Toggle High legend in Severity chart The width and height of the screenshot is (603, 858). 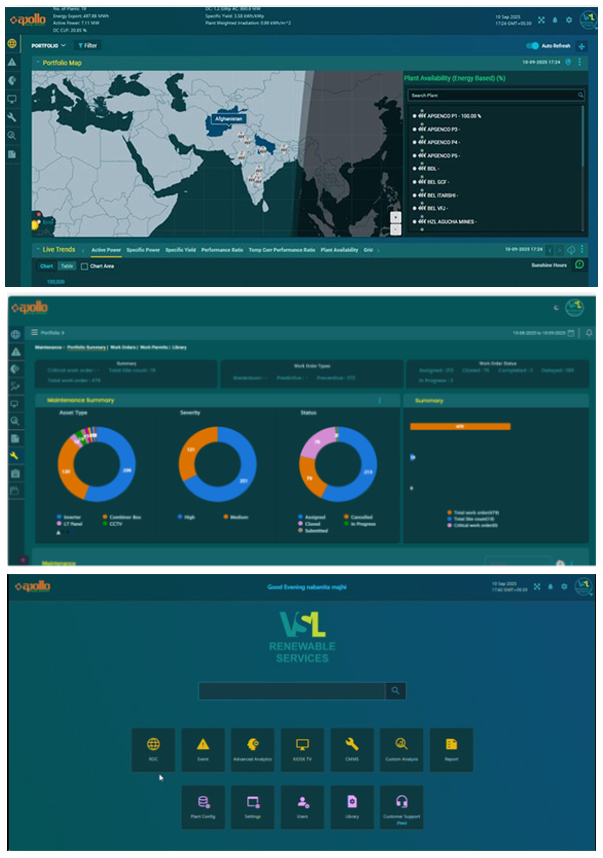[186, 517]
